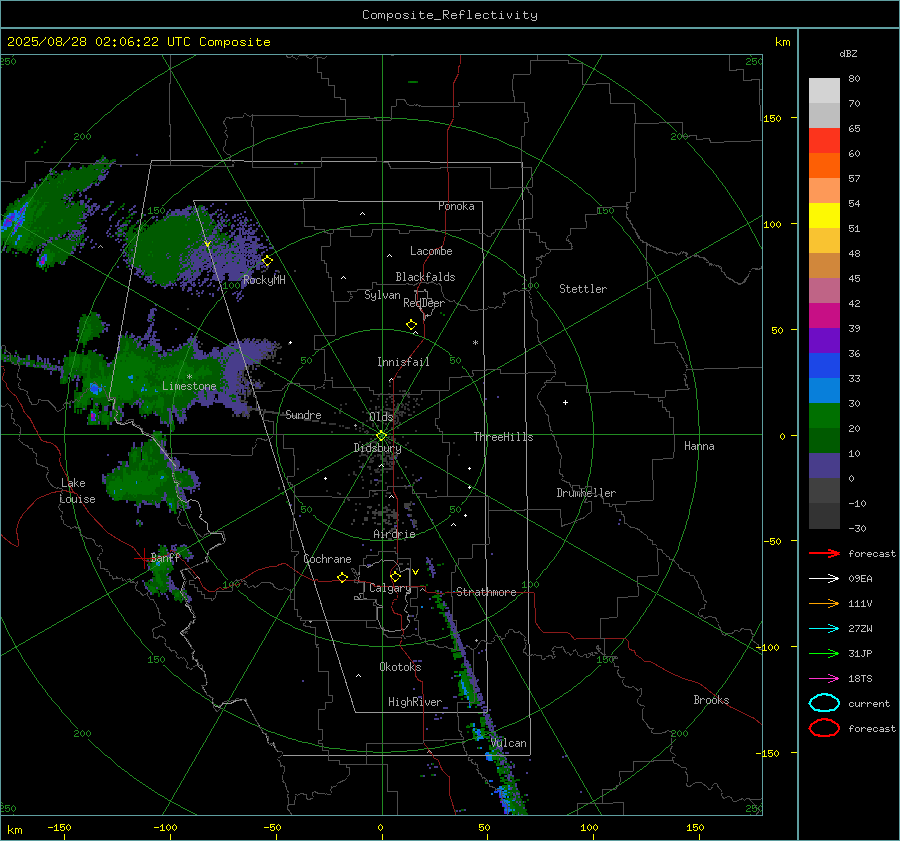Click the RockyMH label
Screen dimensions: 900x841
click(x=264, y=280)
